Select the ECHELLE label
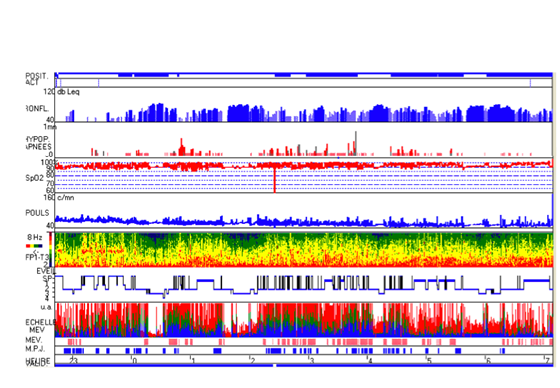The image size is (560, 388). tap(41, 322)
